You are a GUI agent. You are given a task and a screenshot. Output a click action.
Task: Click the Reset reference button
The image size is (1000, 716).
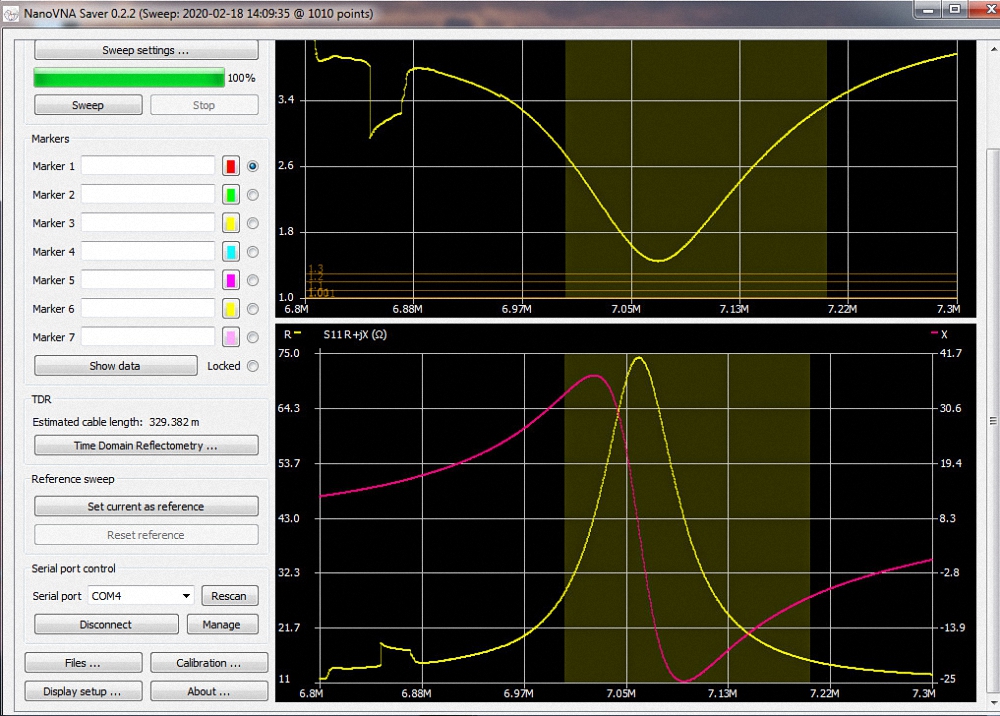point(146,535)
